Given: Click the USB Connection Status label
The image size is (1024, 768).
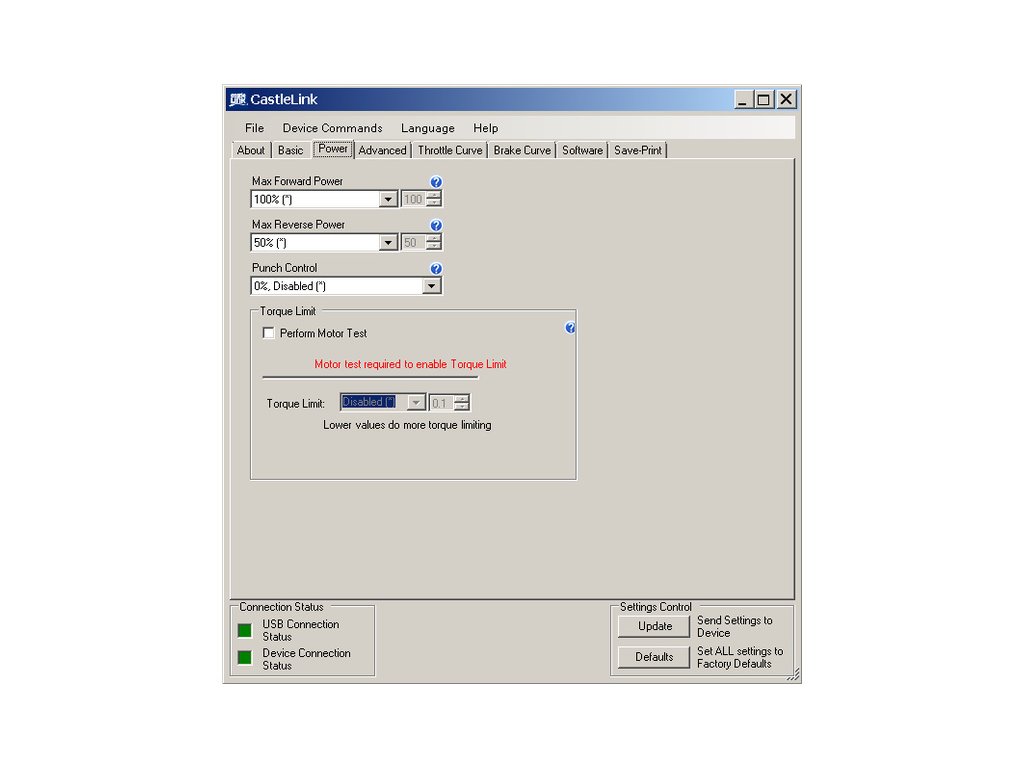Looking at the screenshot, I should click(300, 630).
